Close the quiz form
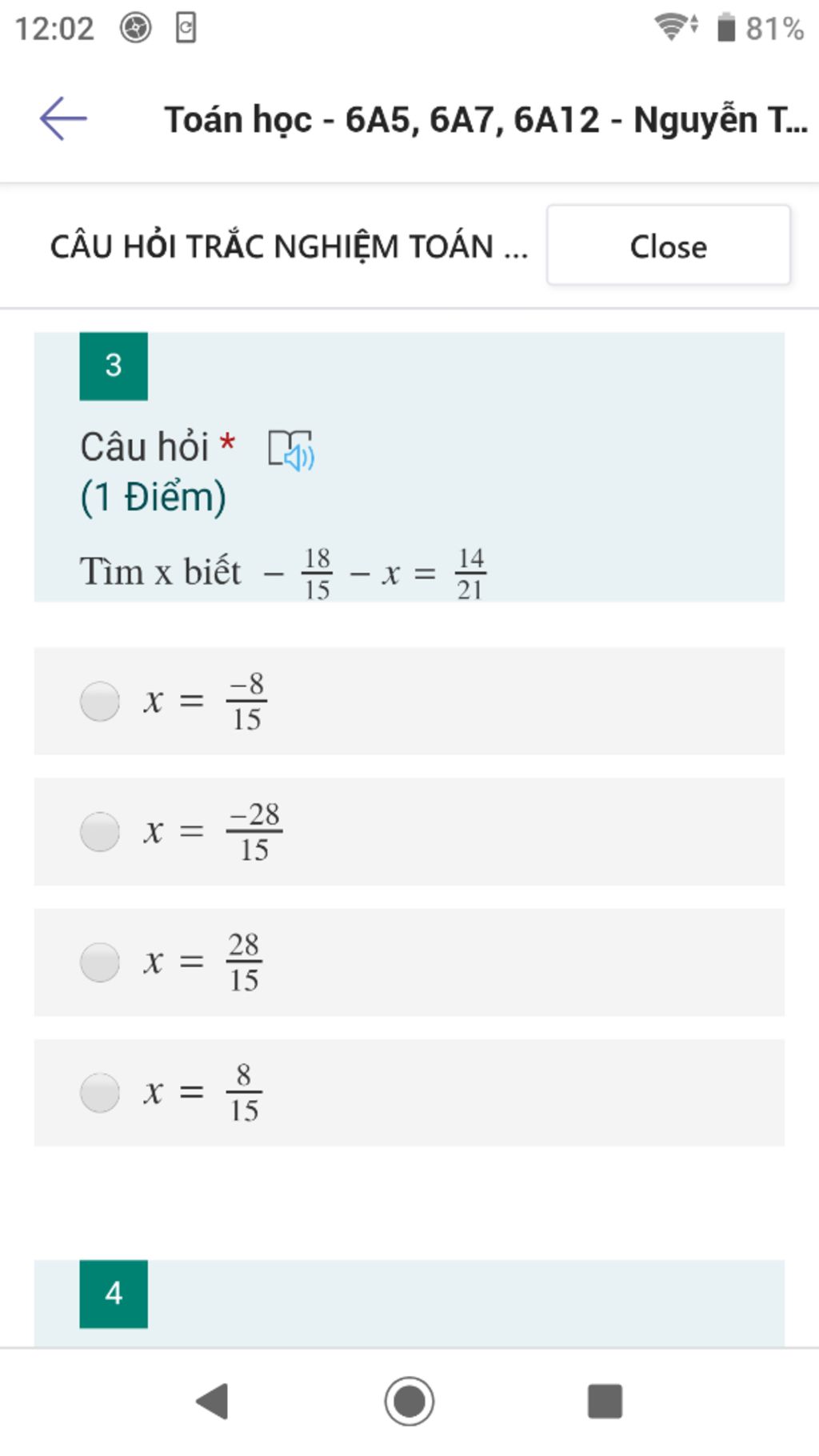819x1456 pixels. pos(669,246)
